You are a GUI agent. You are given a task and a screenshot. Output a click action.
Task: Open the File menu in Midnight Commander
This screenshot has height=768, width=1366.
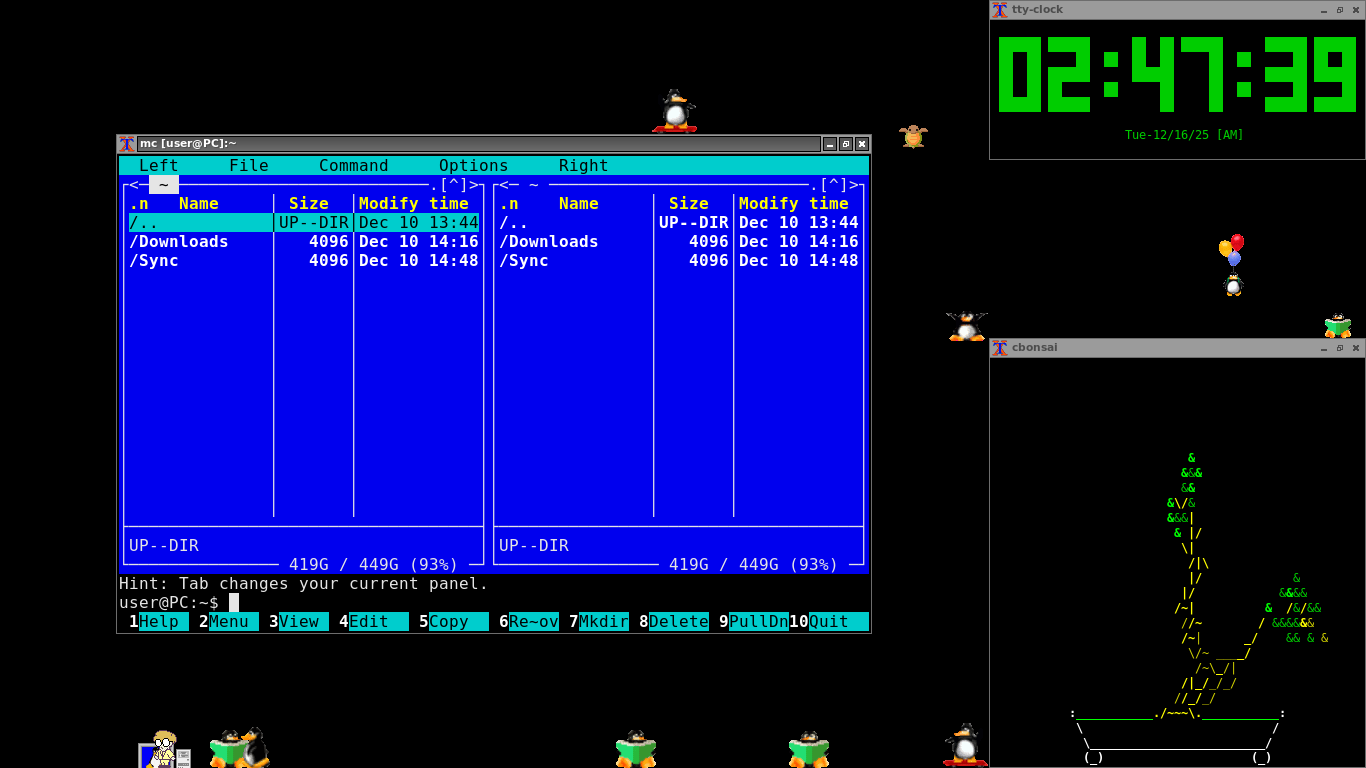click(x=249, y=166)
